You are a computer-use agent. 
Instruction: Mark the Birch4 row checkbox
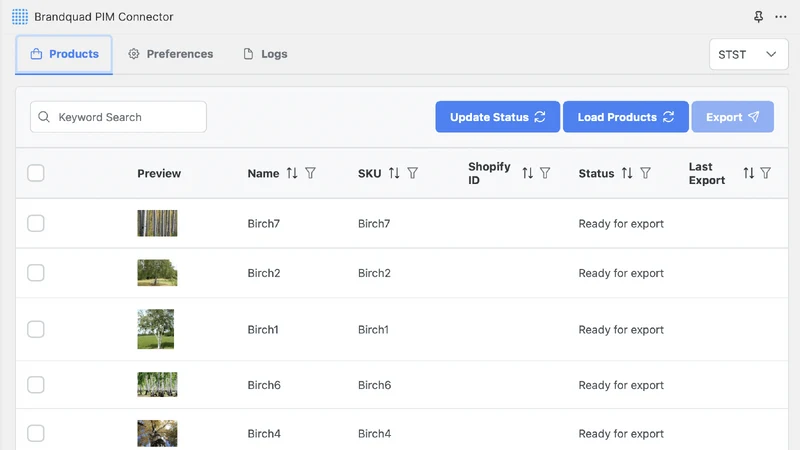click(x=36, y=433)
